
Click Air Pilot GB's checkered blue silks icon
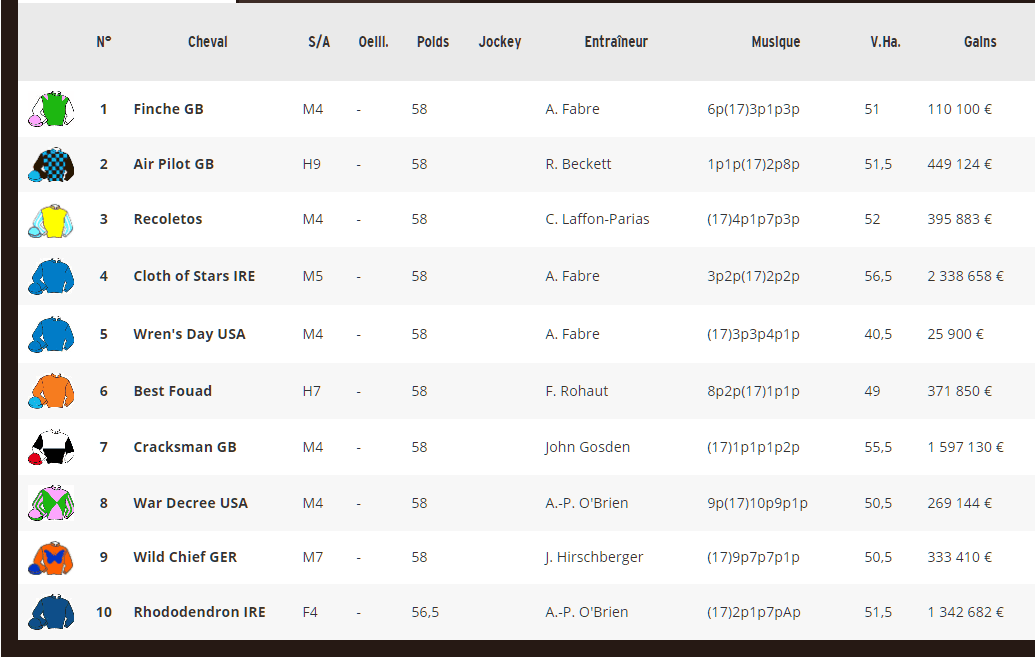coord(51,164)
